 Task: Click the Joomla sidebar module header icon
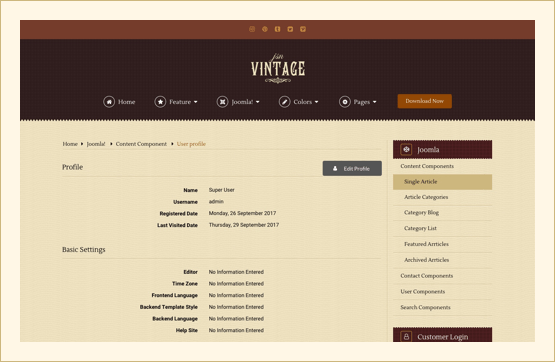pyautogui.click(x=406, y=149)
